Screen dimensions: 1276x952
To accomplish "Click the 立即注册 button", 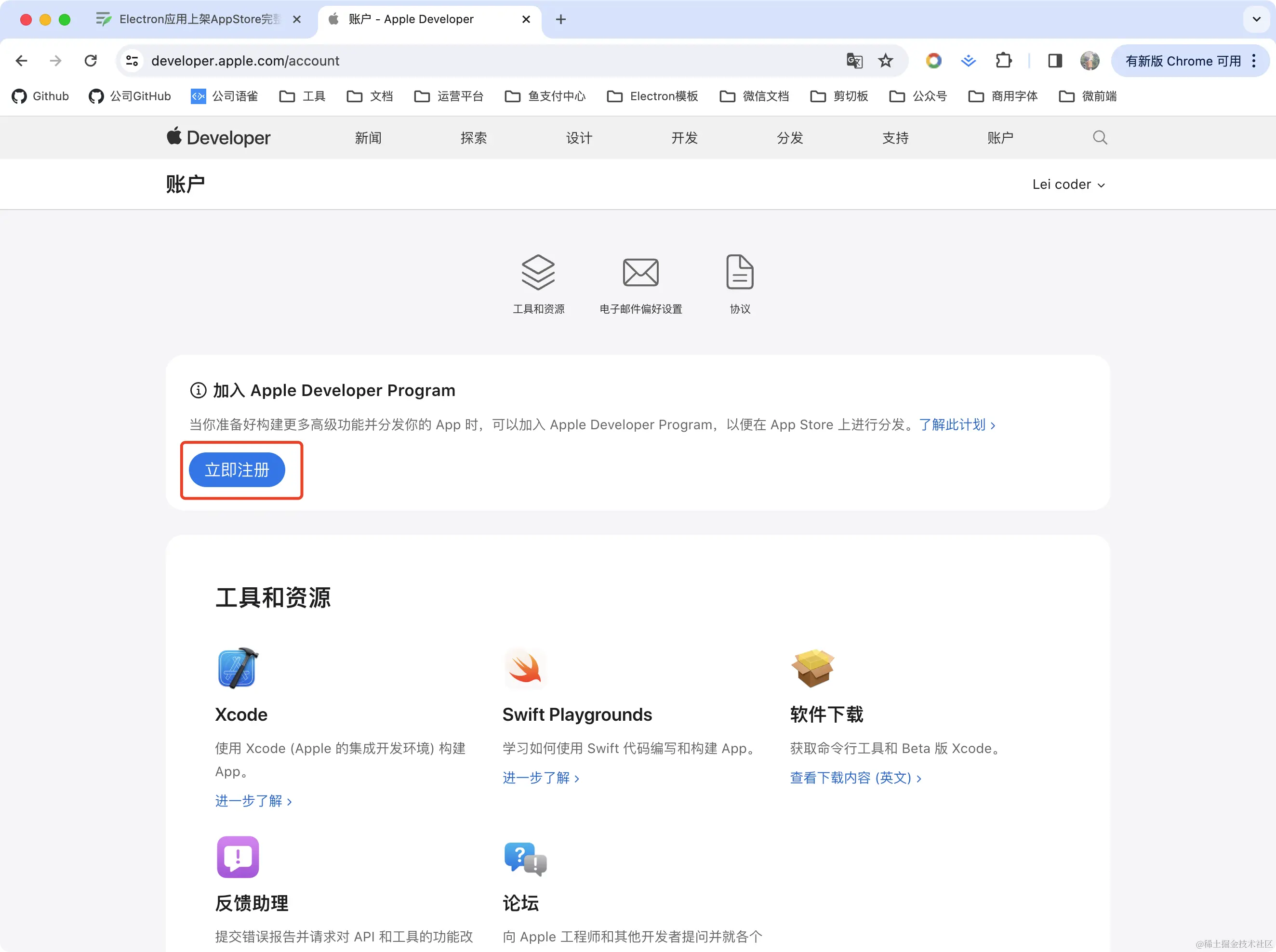I will (x=237, y=470).
